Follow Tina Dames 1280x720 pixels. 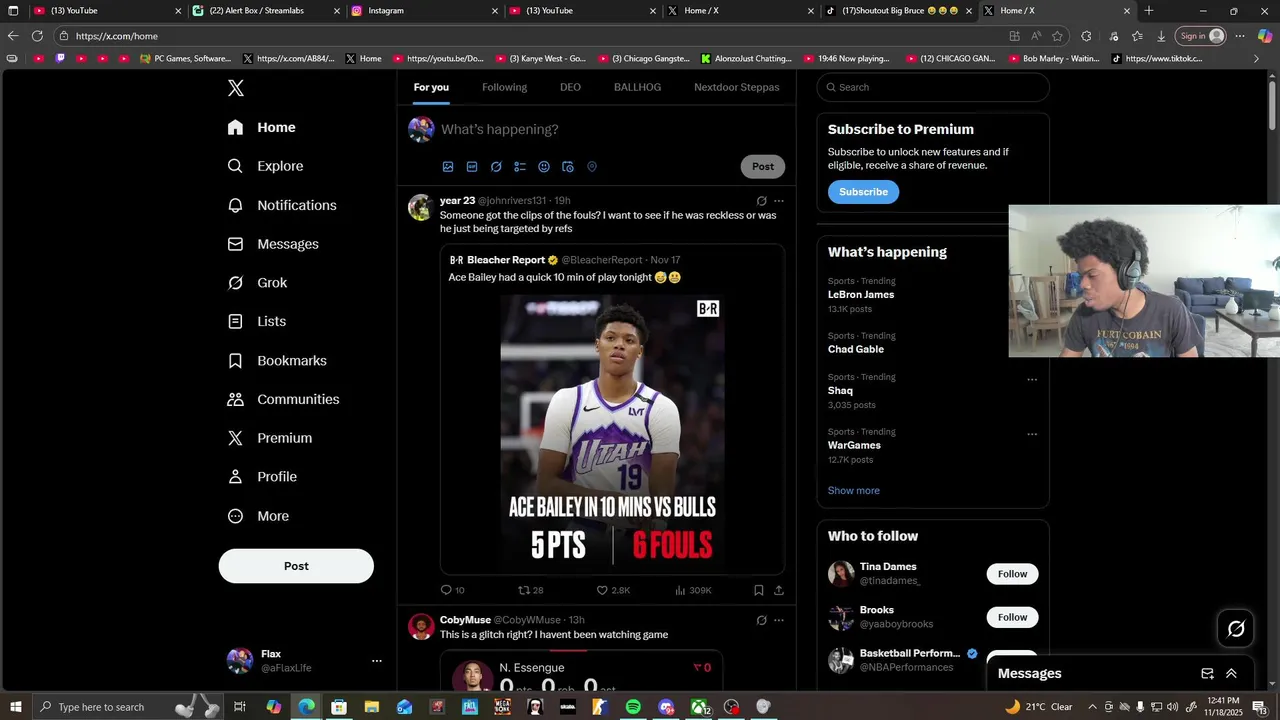1012,574
